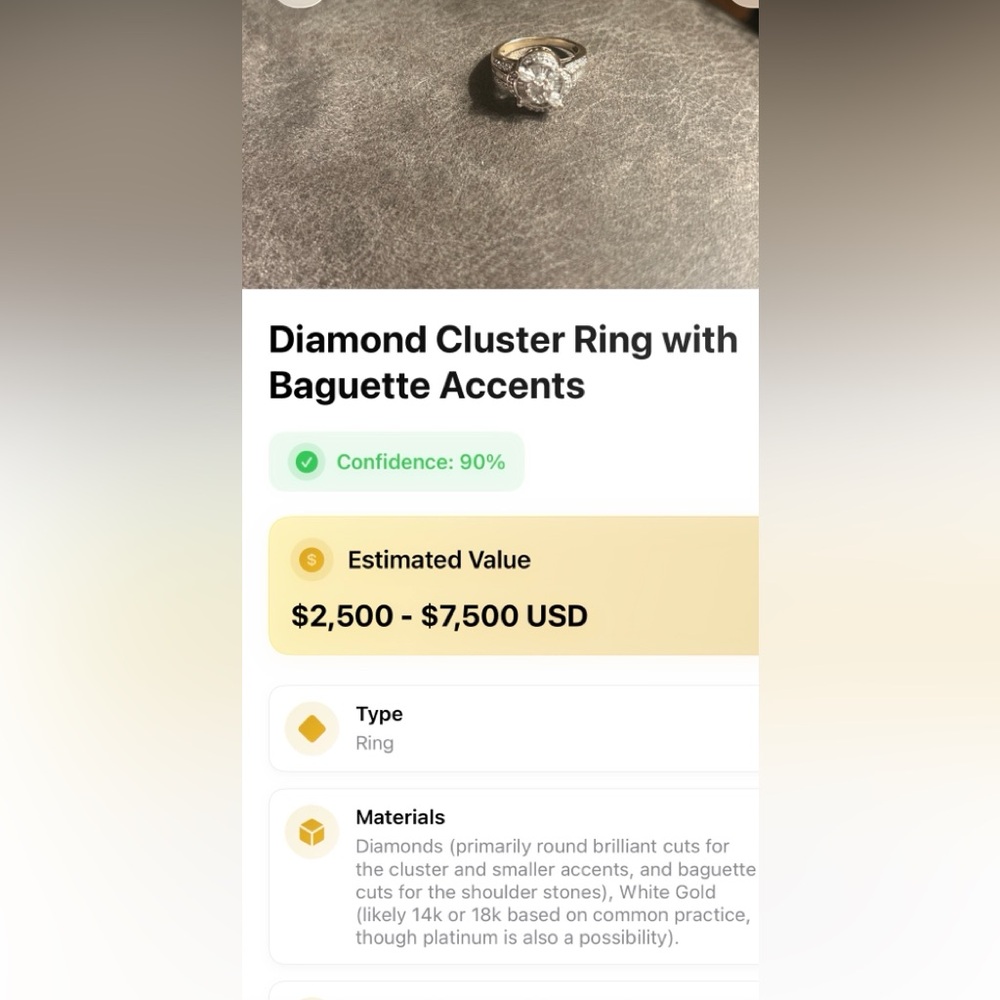Tap the yellow cube Materials icon
Image resolution: width=1000 pixels, height=1000 pixels.
312,832
